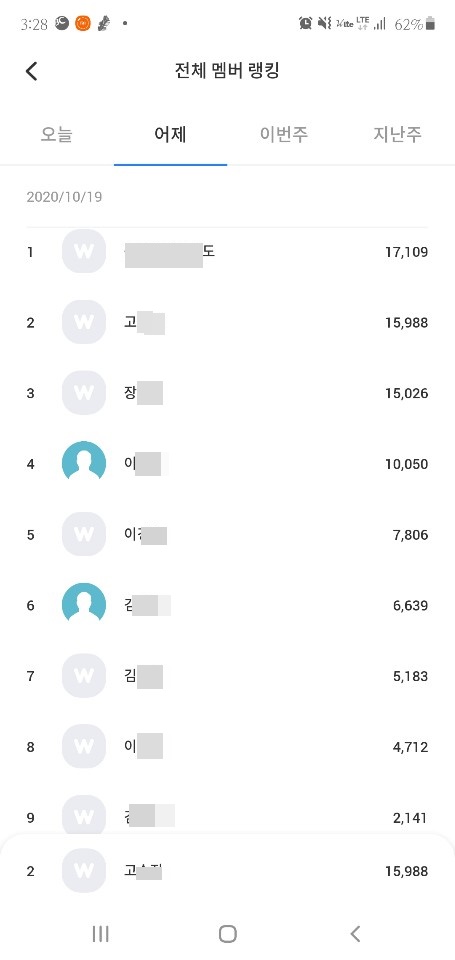The width and height of the screenshot is (455, 960).
Task: Open my ranking card at the bottom
Action: tap(227, 871)
